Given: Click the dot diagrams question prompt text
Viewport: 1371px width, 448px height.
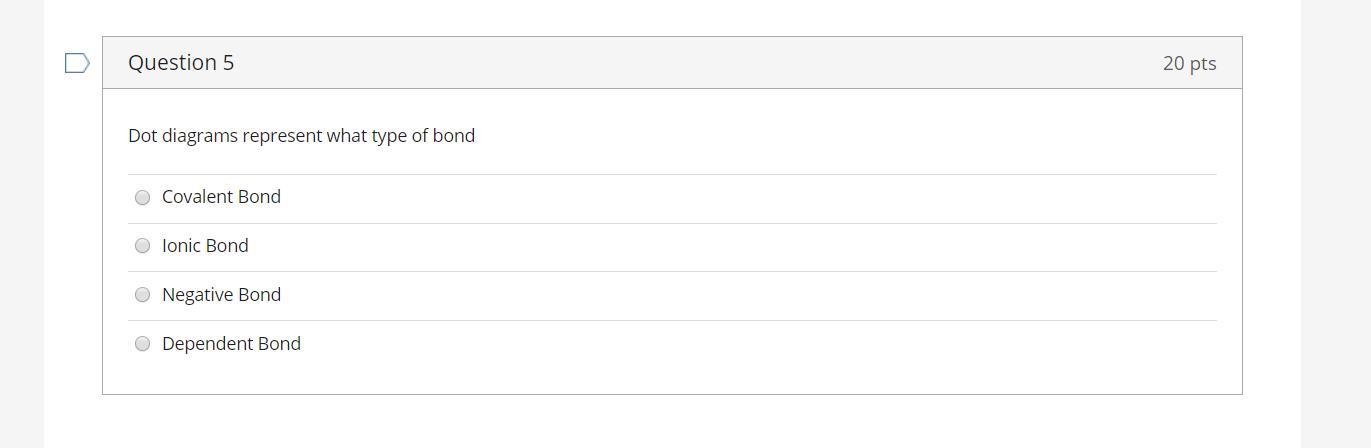Looking at the screenshot, I should click(x=301, y=136).
